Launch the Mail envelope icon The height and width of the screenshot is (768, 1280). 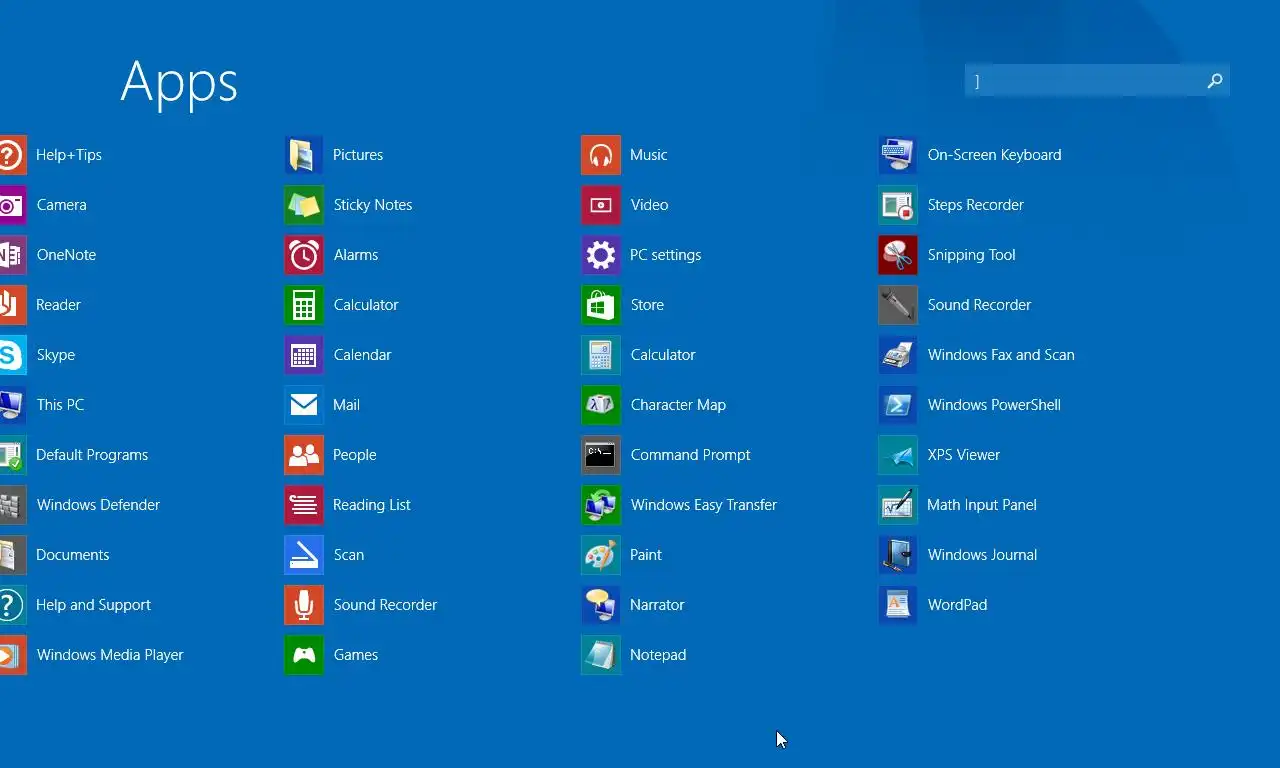point(304,405)
